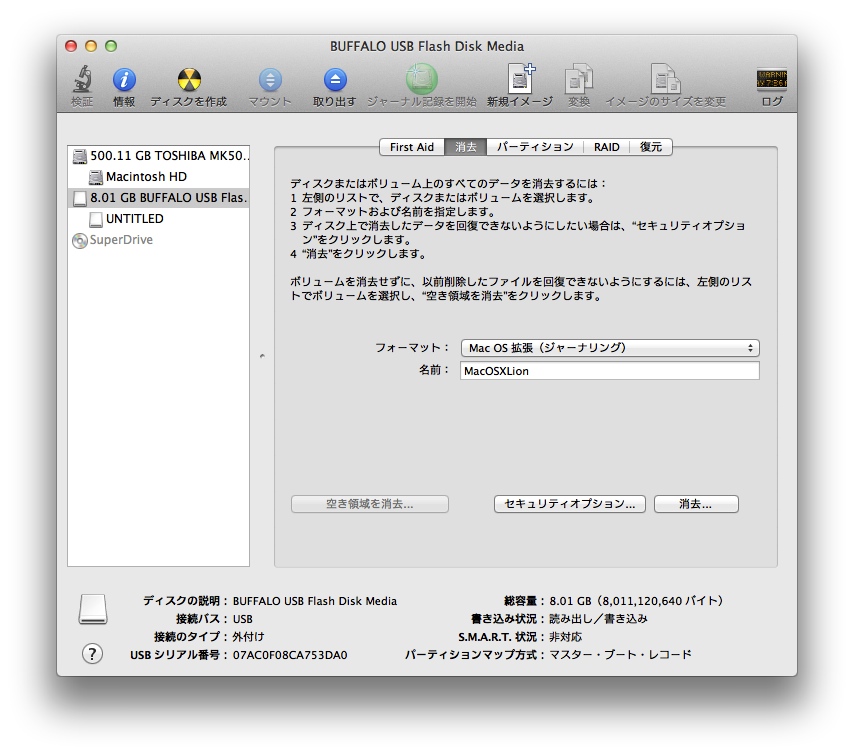The image size is (854, 755).
Task: Select the UNTITLED volume
Action: (x=158, y=218)
